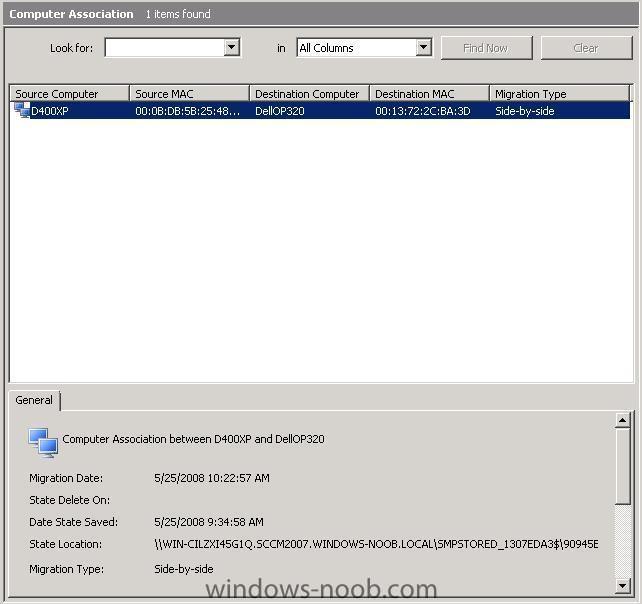Click the State Location path value
Screen dimensions: 642x604
tap(376, 544)
